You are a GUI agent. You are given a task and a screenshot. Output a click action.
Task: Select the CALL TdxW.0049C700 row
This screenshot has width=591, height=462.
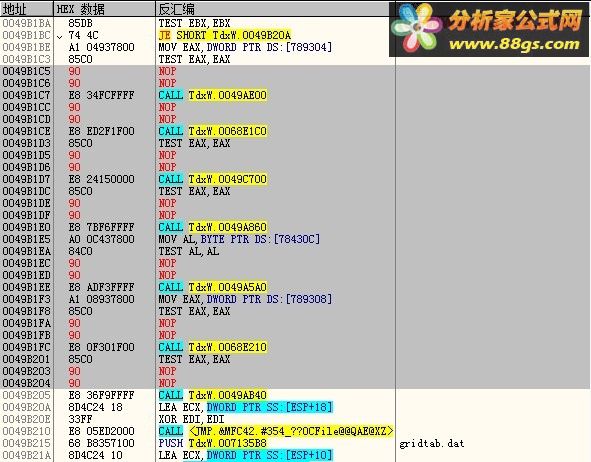point(198,179)
